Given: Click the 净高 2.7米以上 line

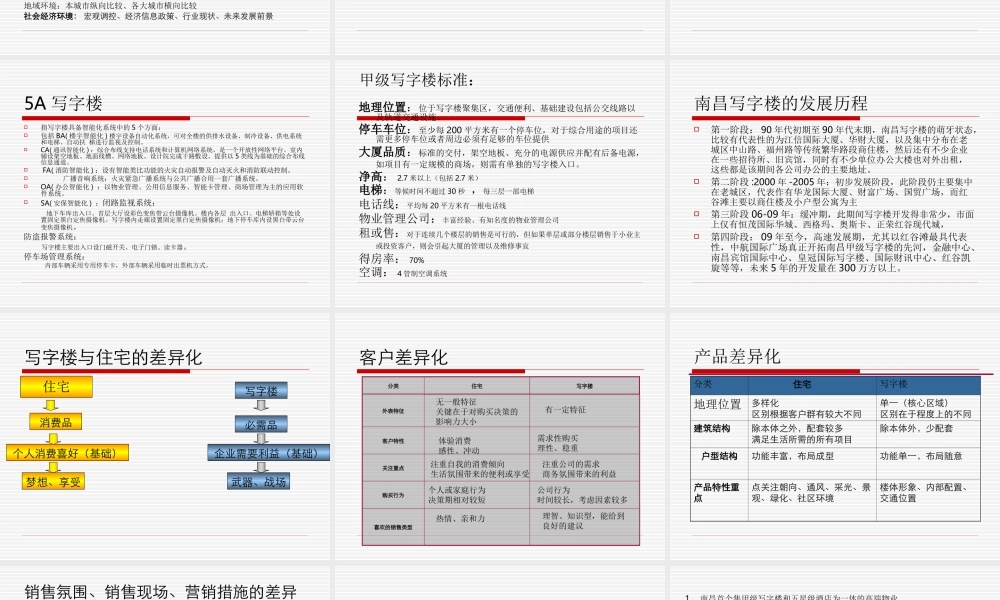Looking at the screenshot, I should [x=418, y=177].
